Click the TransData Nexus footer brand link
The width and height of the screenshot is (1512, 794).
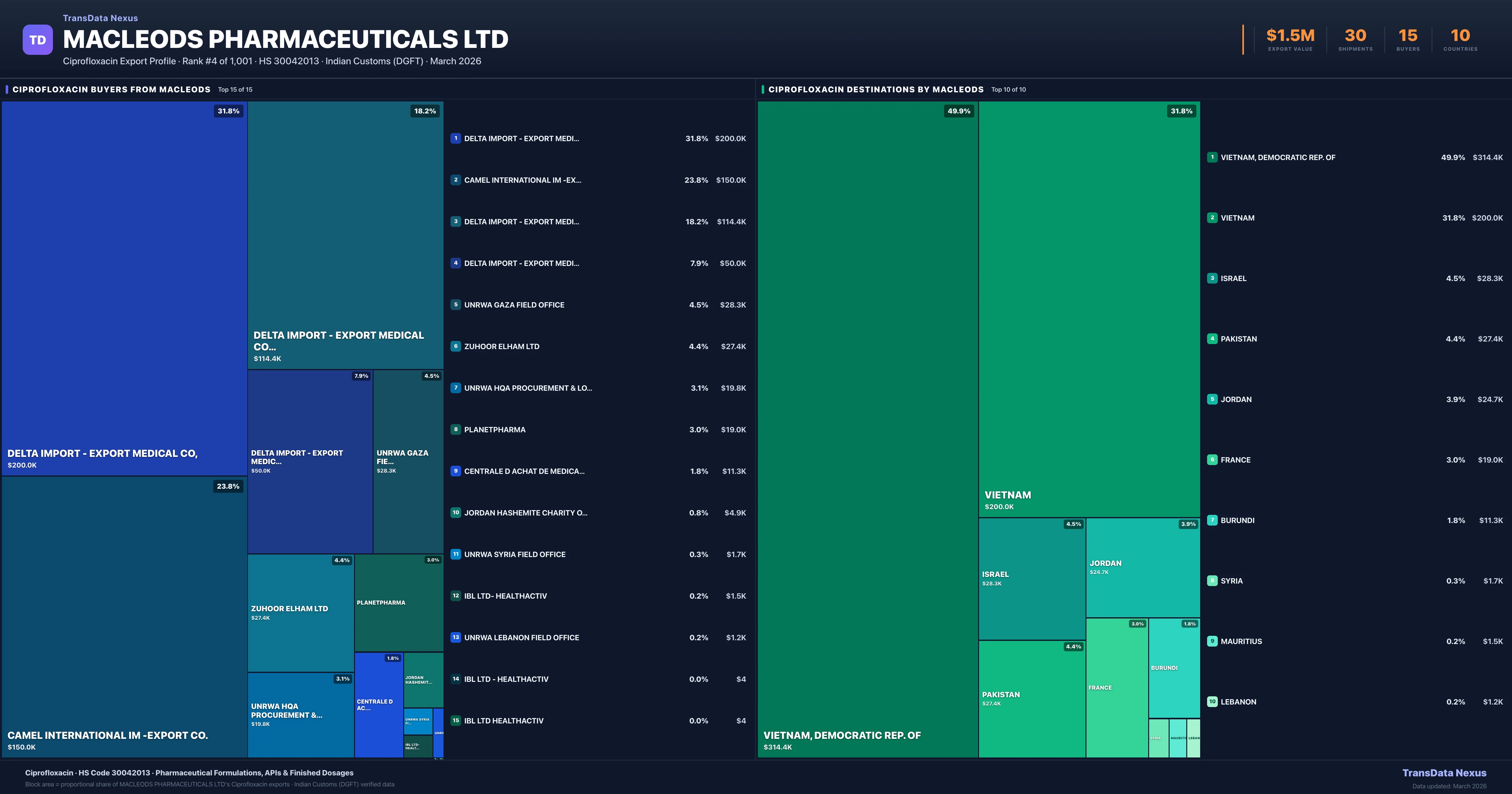tap(1444, 773)
